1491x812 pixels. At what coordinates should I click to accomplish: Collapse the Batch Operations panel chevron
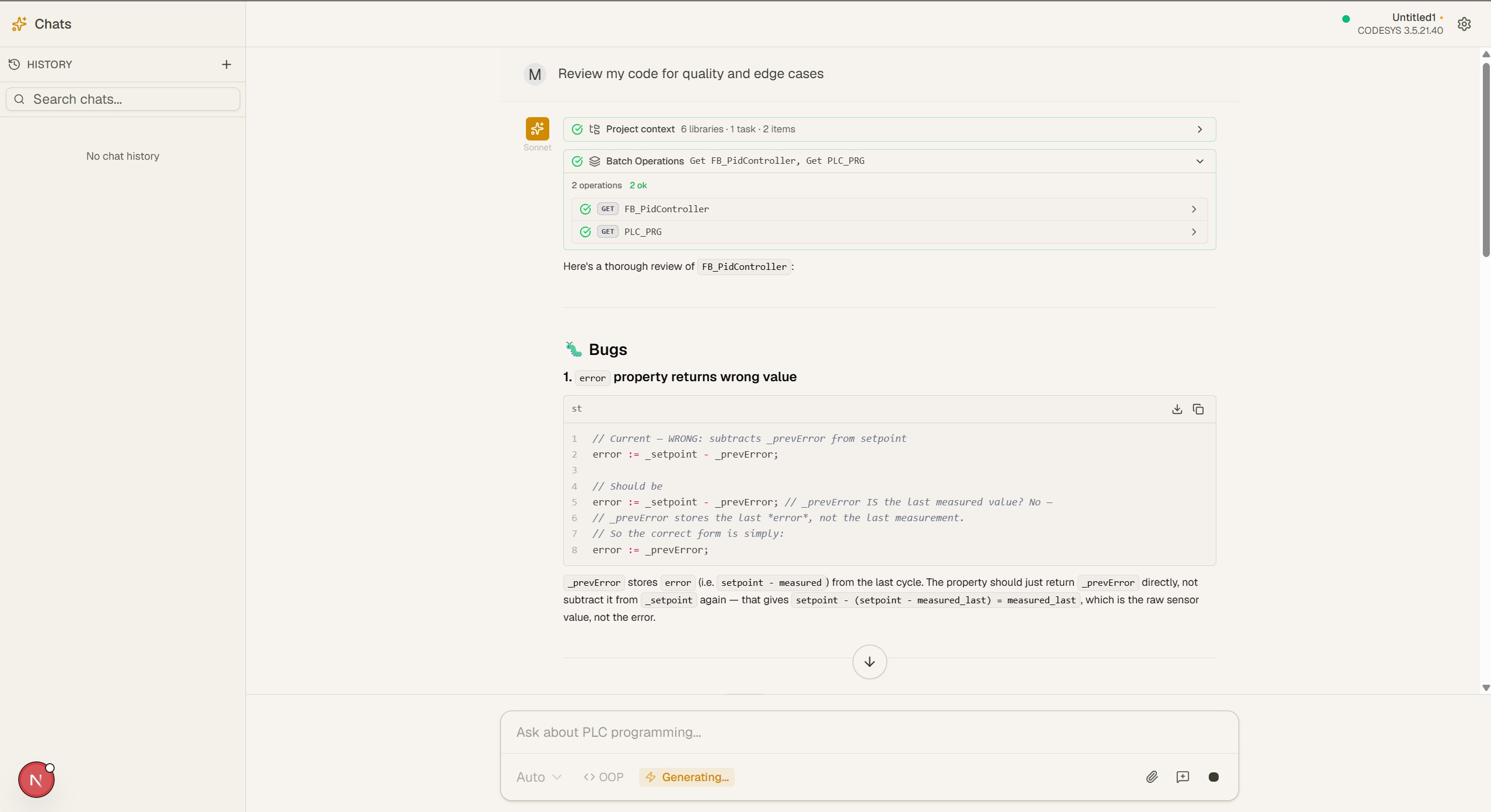point(1199,161)
